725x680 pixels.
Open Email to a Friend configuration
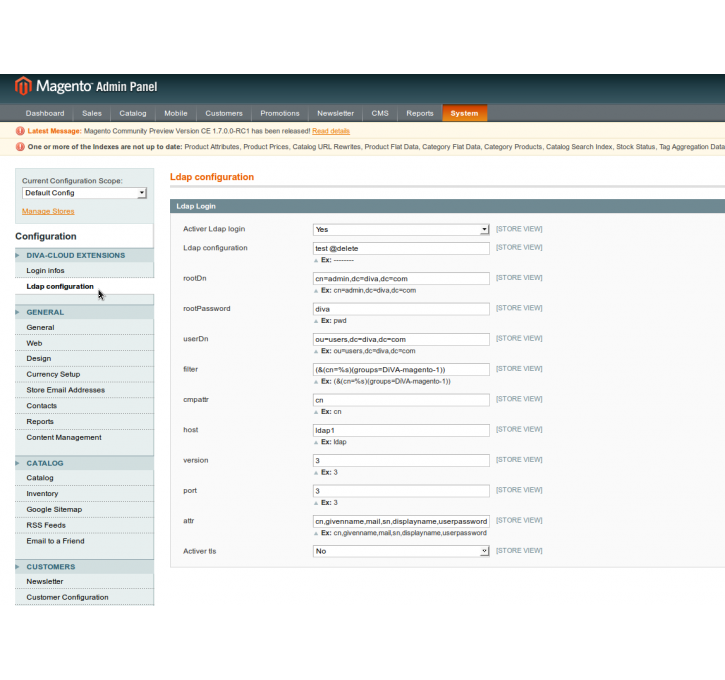point(55,541)
